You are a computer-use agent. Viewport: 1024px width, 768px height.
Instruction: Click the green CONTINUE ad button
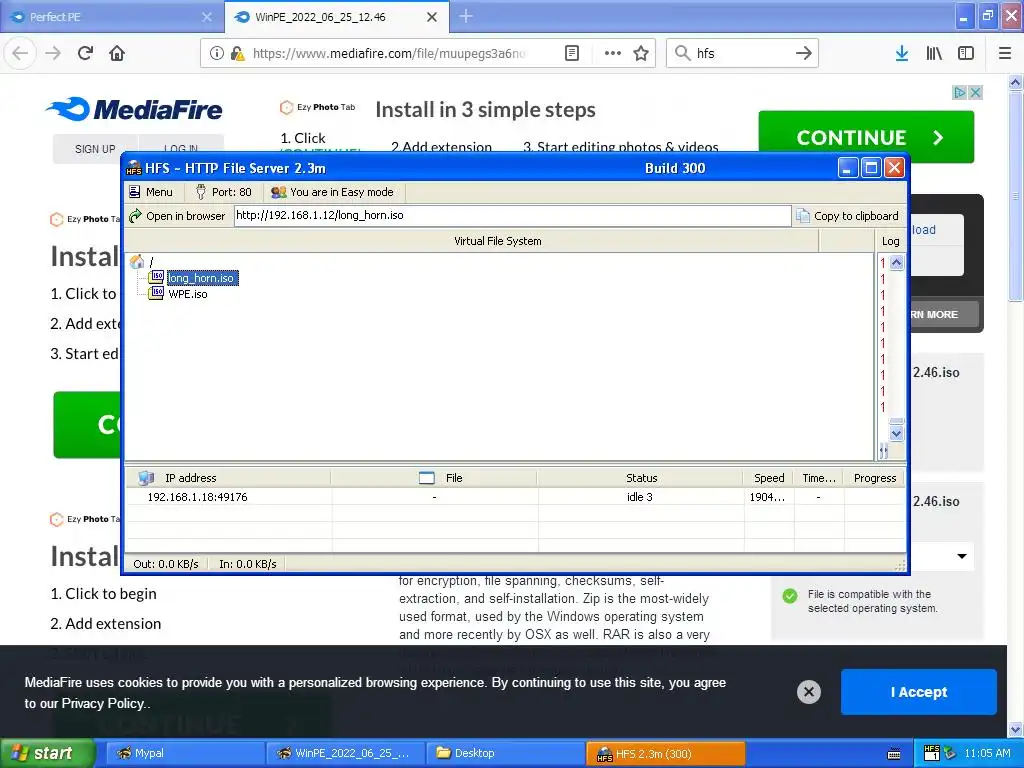coord(866,137)
